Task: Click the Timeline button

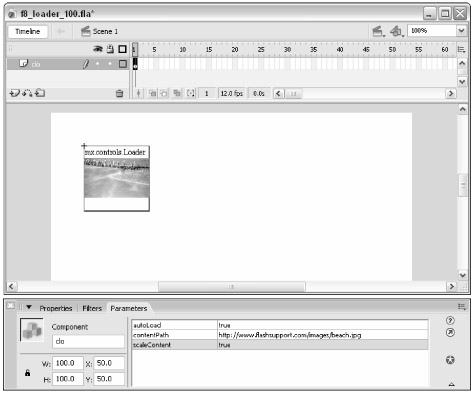Action: 28,31
